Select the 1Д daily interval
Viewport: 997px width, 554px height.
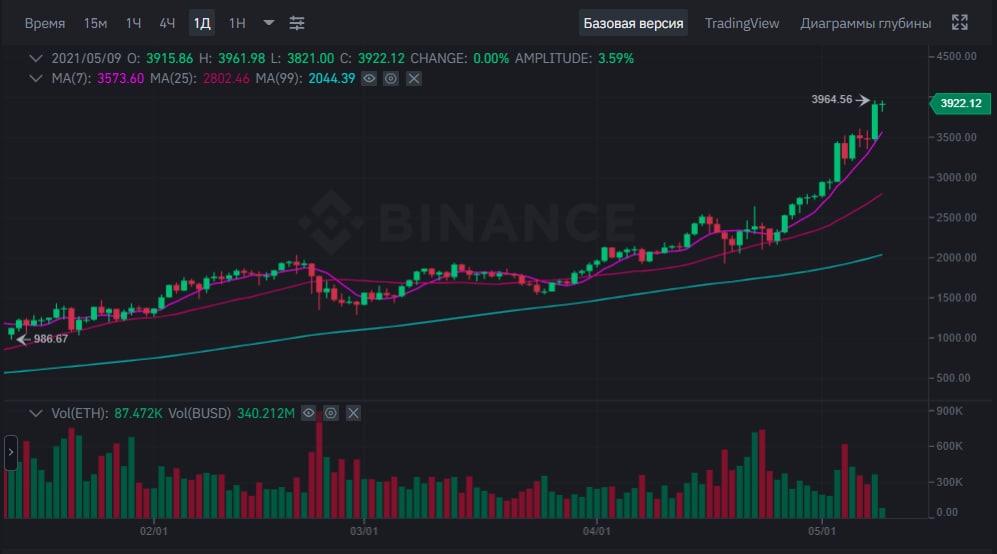tap(202, 24)
